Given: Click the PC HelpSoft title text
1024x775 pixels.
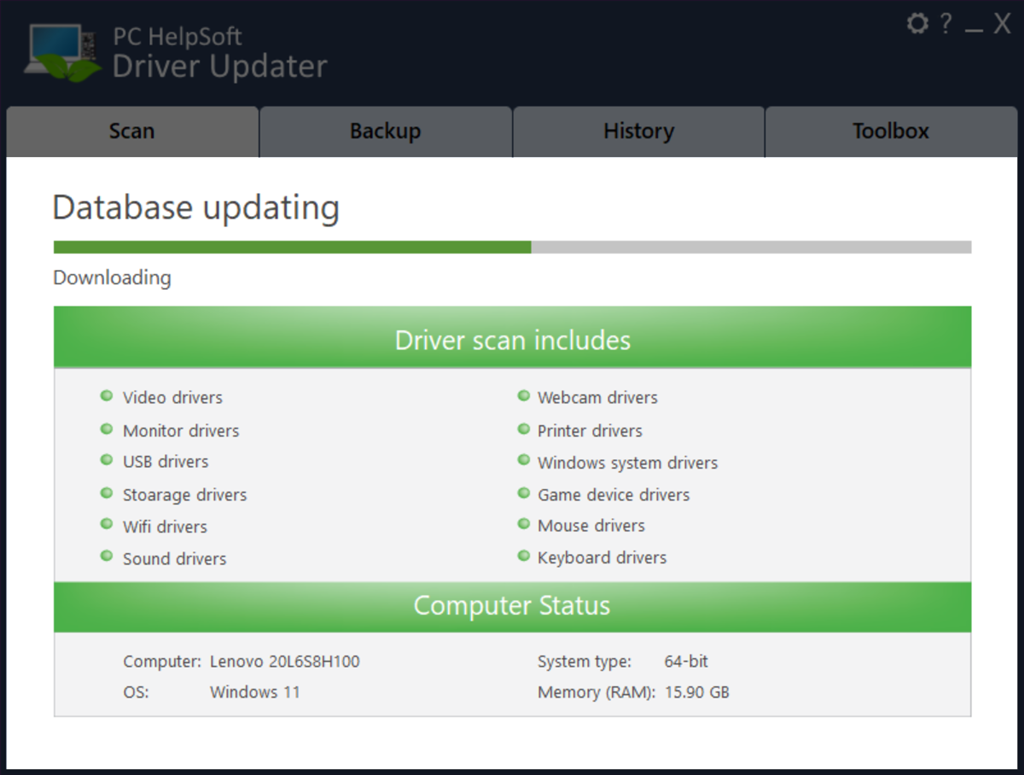Looking at the screenshot, I should coord(177,37).
